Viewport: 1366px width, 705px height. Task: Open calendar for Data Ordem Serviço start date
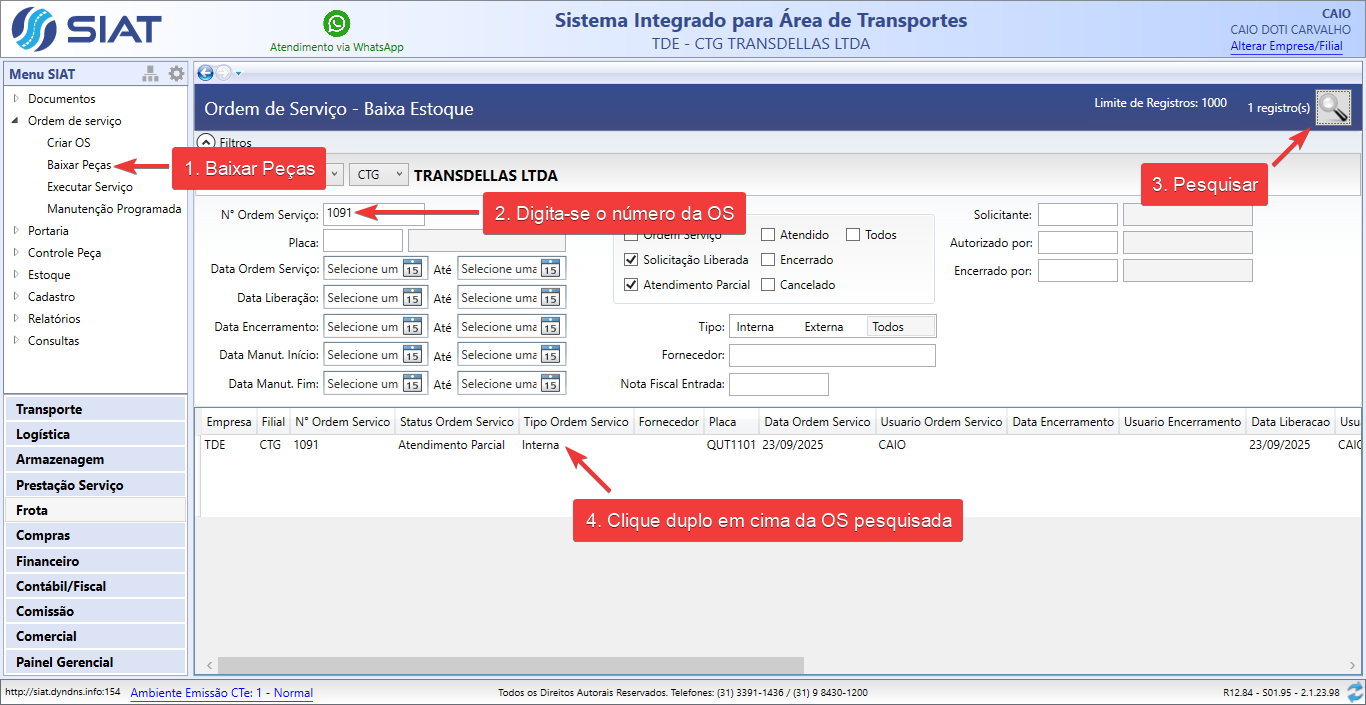(x=412, y=269)
